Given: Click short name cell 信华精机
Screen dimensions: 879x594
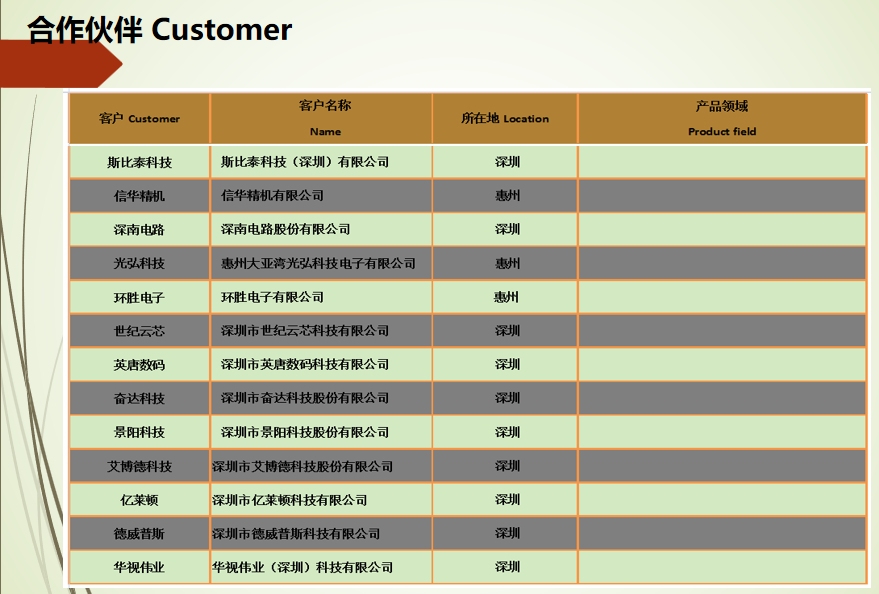Looking at the screenshot, I should 140,196.
